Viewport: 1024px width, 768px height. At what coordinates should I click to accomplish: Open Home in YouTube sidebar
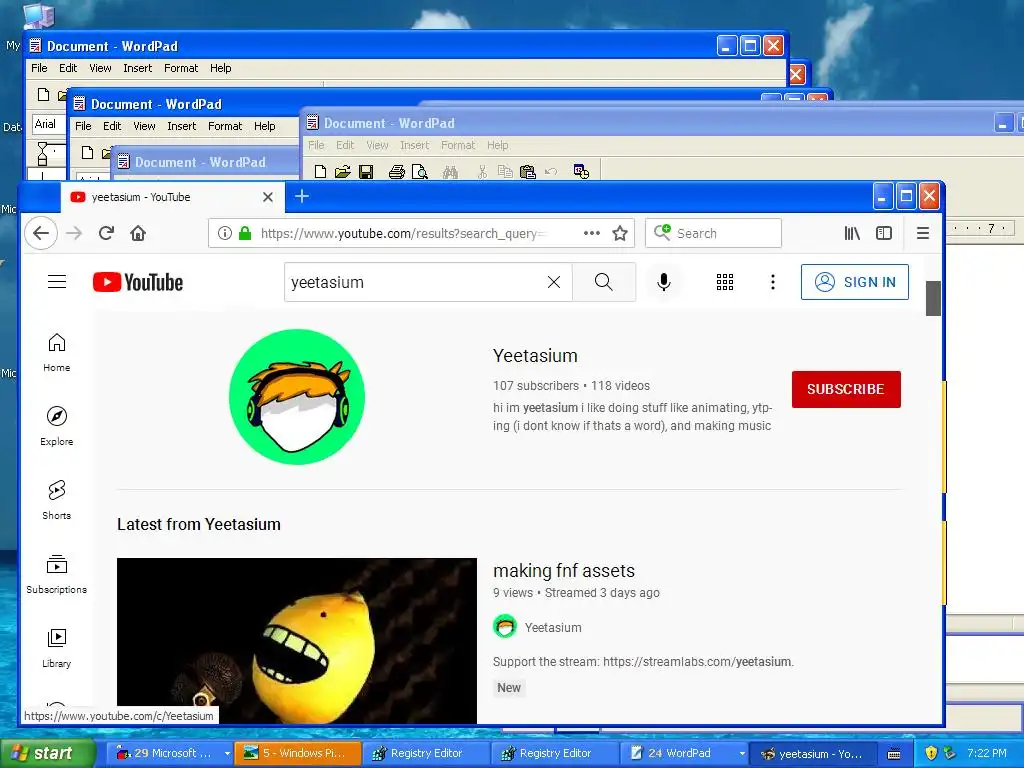point(57,353)
